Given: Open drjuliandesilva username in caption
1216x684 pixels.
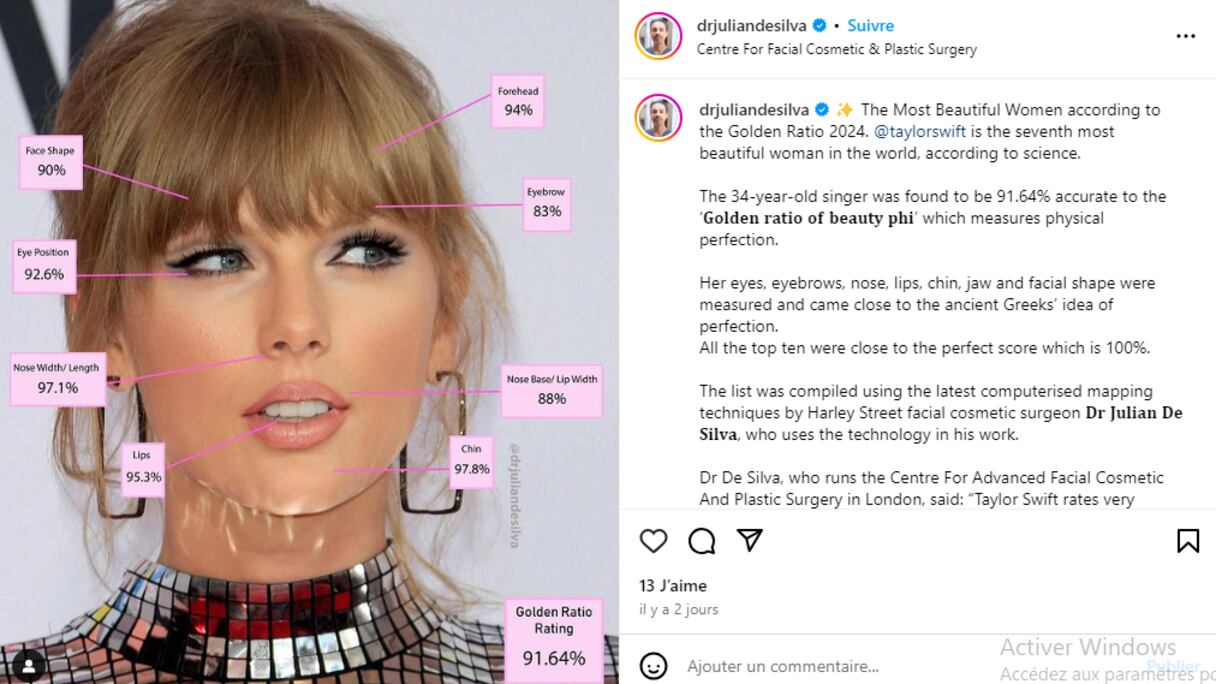Looking at the screenshot, I should 755,110.
